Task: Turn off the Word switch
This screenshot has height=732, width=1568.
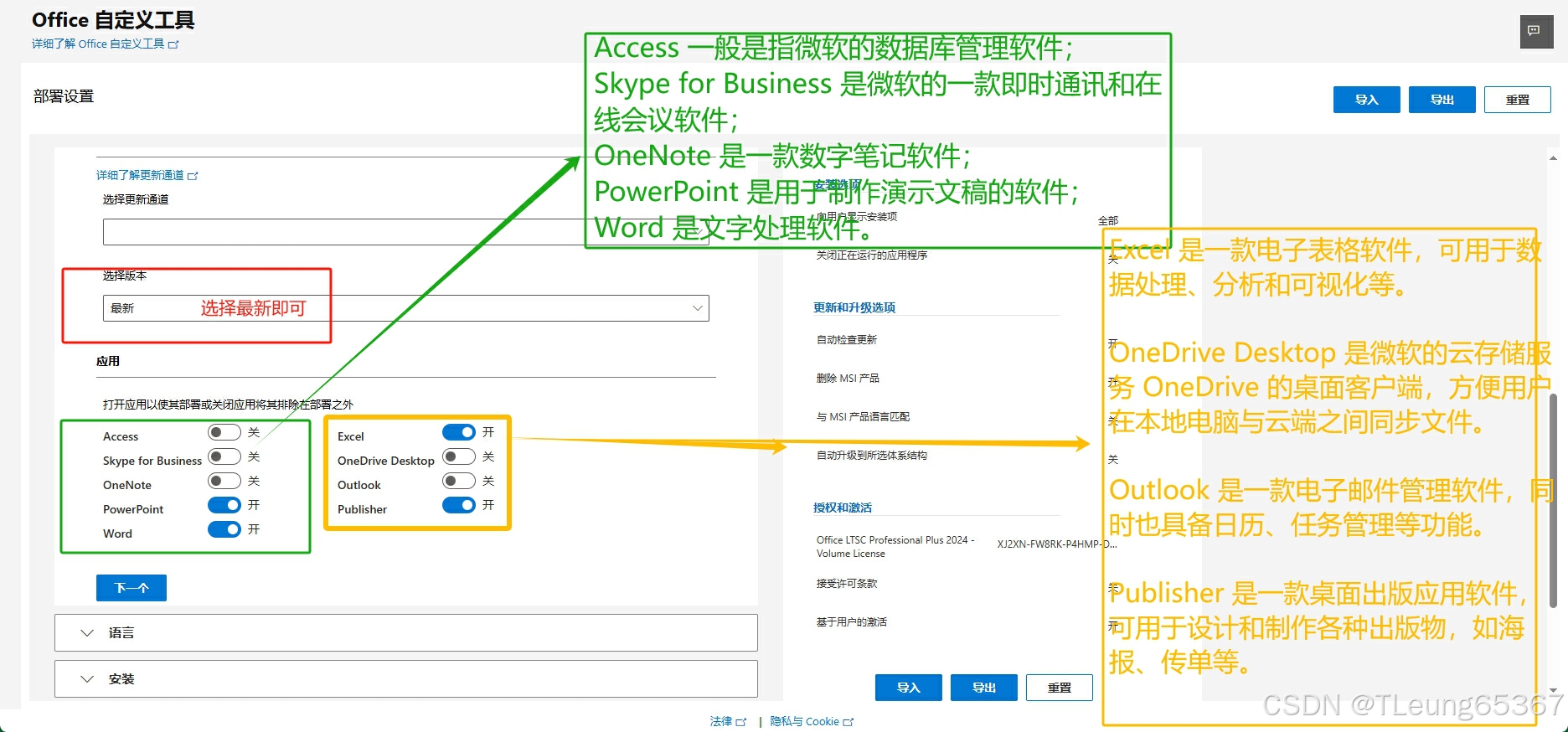Action: pos(224,529)
